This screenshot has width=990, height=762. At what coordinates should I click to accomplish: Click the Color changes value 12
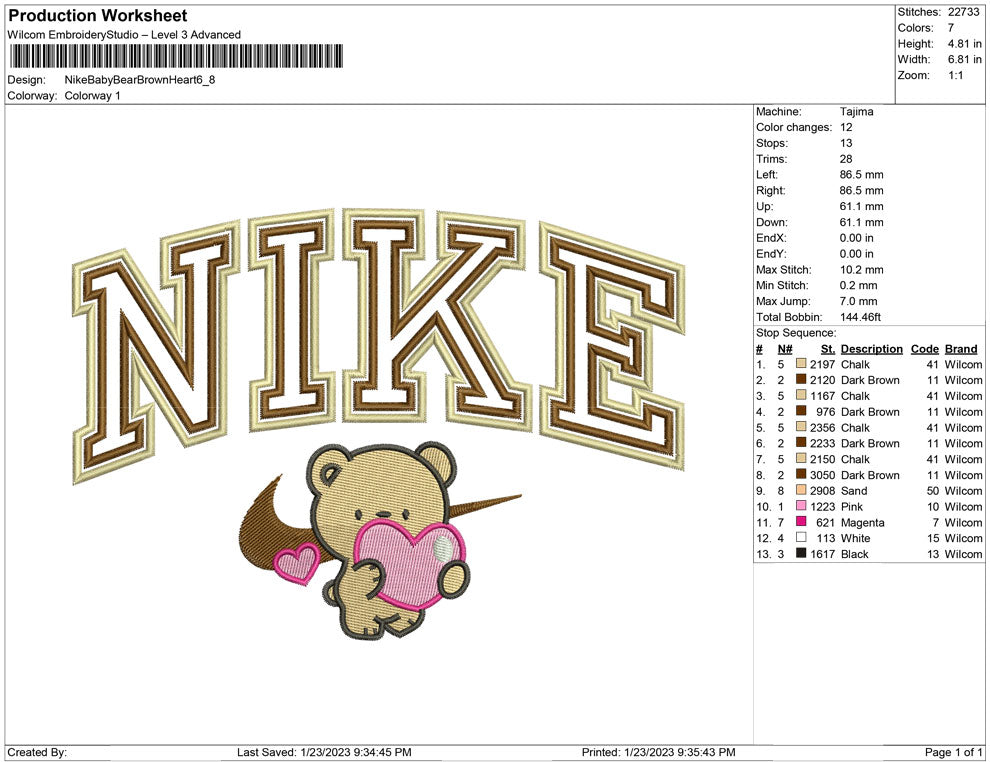pos(846,127)
